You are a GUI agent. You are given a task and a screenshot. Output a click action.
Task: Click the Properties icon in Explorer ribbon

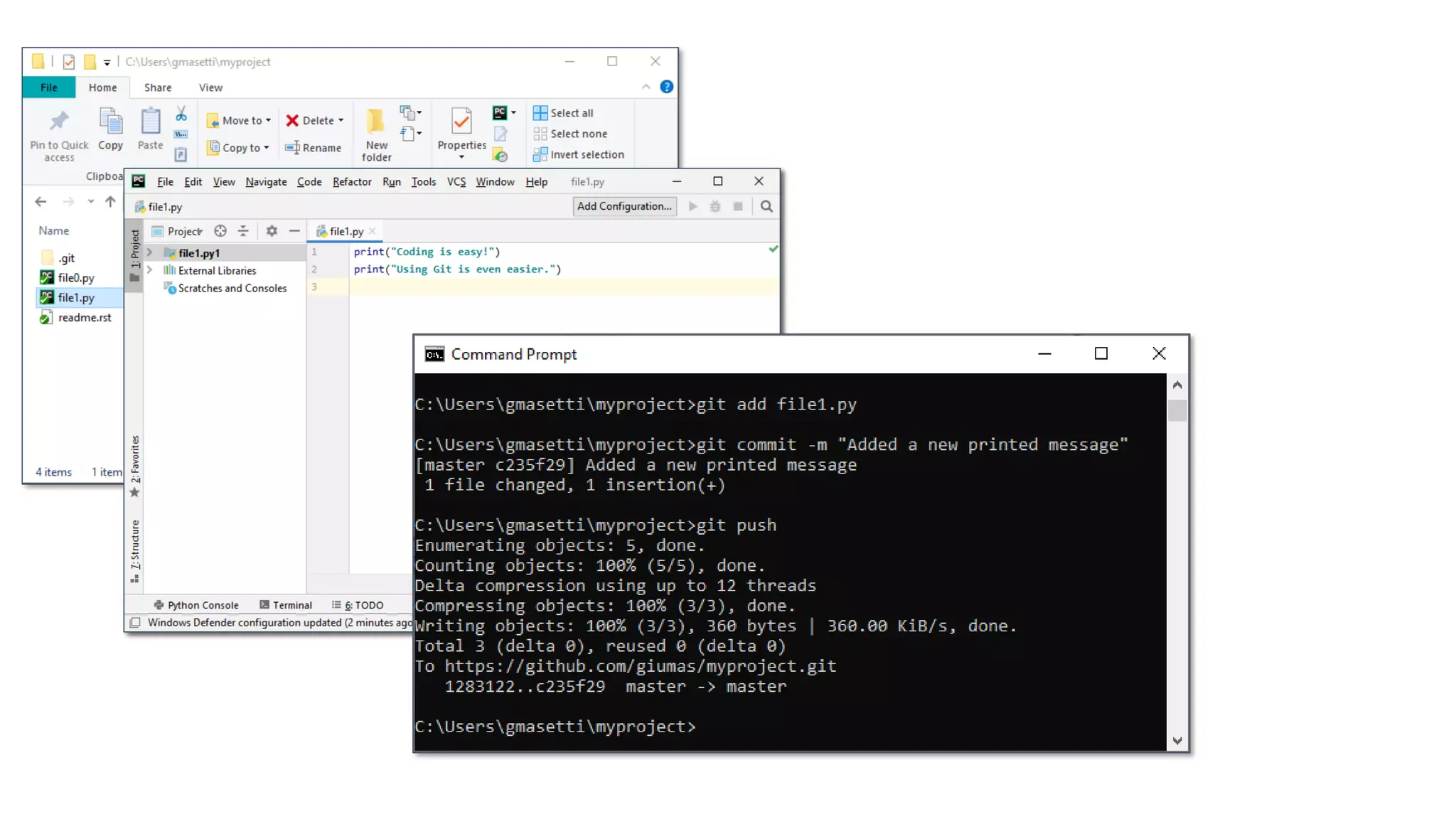pyautogui.click(x=461, y=122)
